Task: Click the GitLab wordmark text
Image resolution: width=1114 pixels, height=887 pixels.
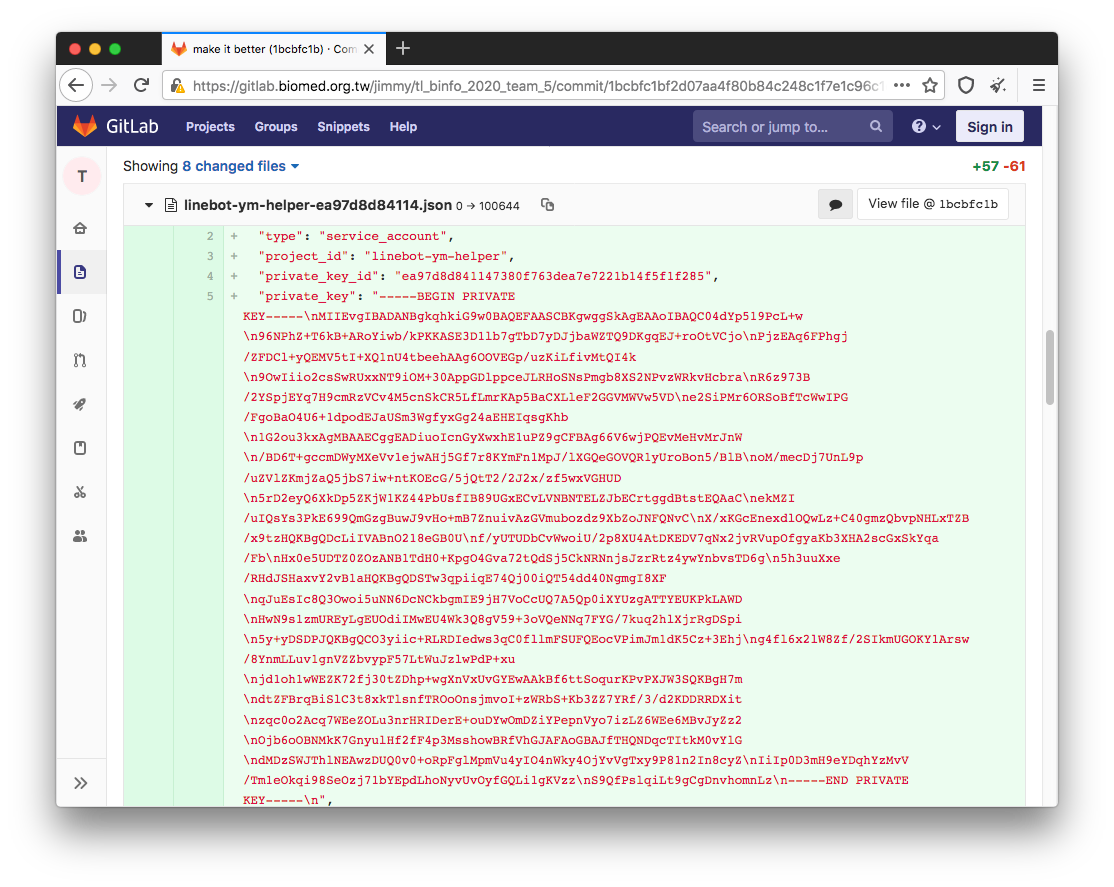Action: point(132,127)
